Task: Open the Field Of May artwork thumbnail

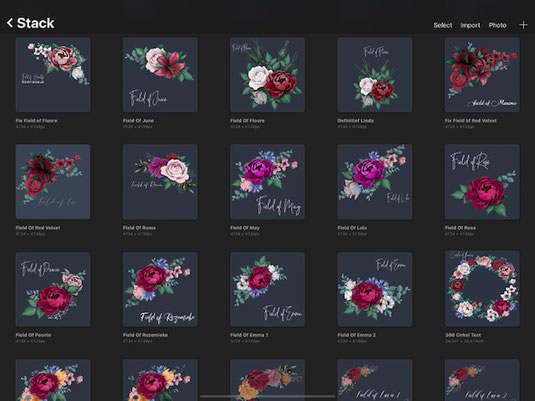Action: pos(268,182)
